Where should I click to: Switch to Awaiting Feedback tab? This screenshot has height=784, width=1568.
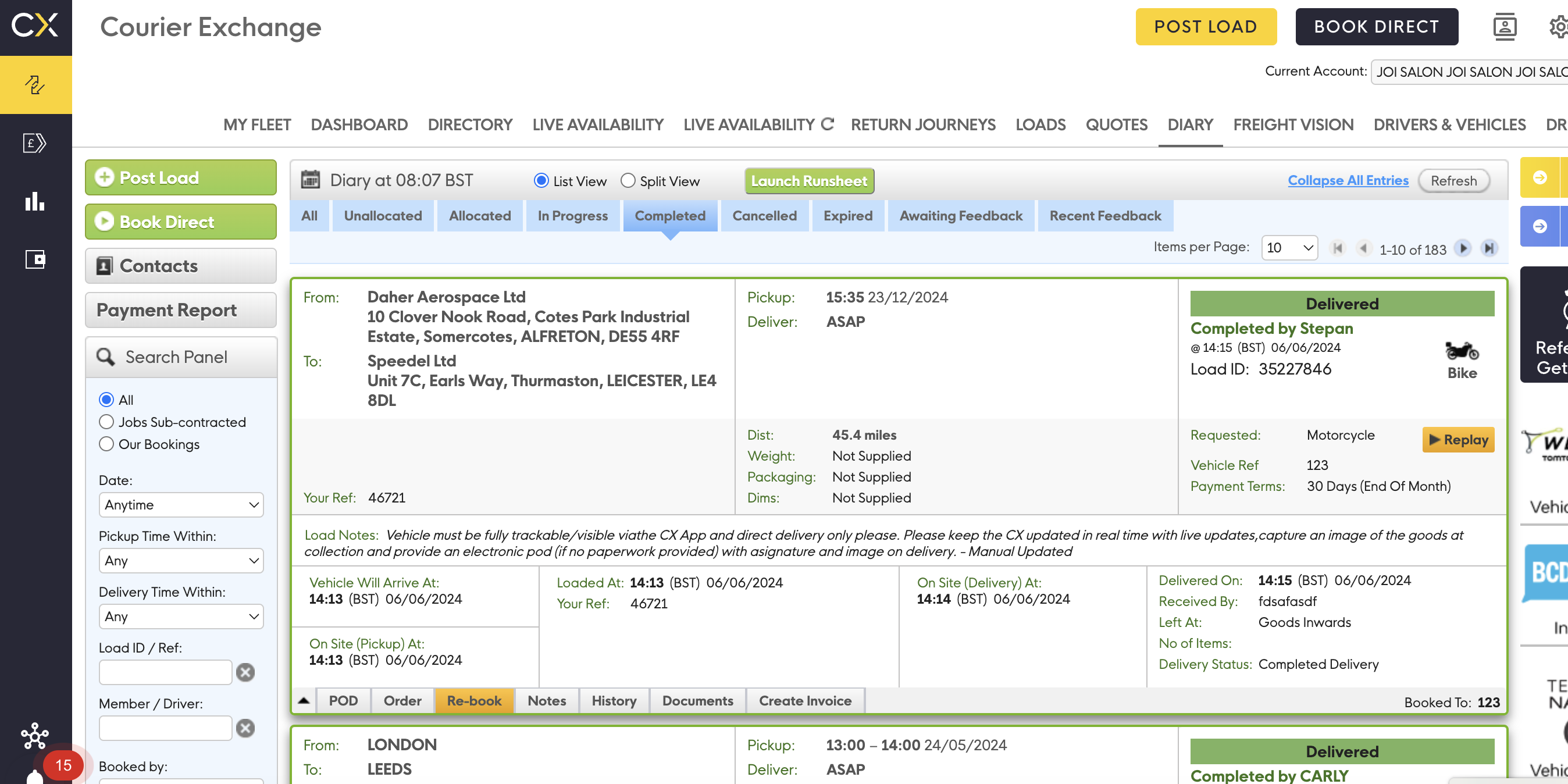(961, 215)
